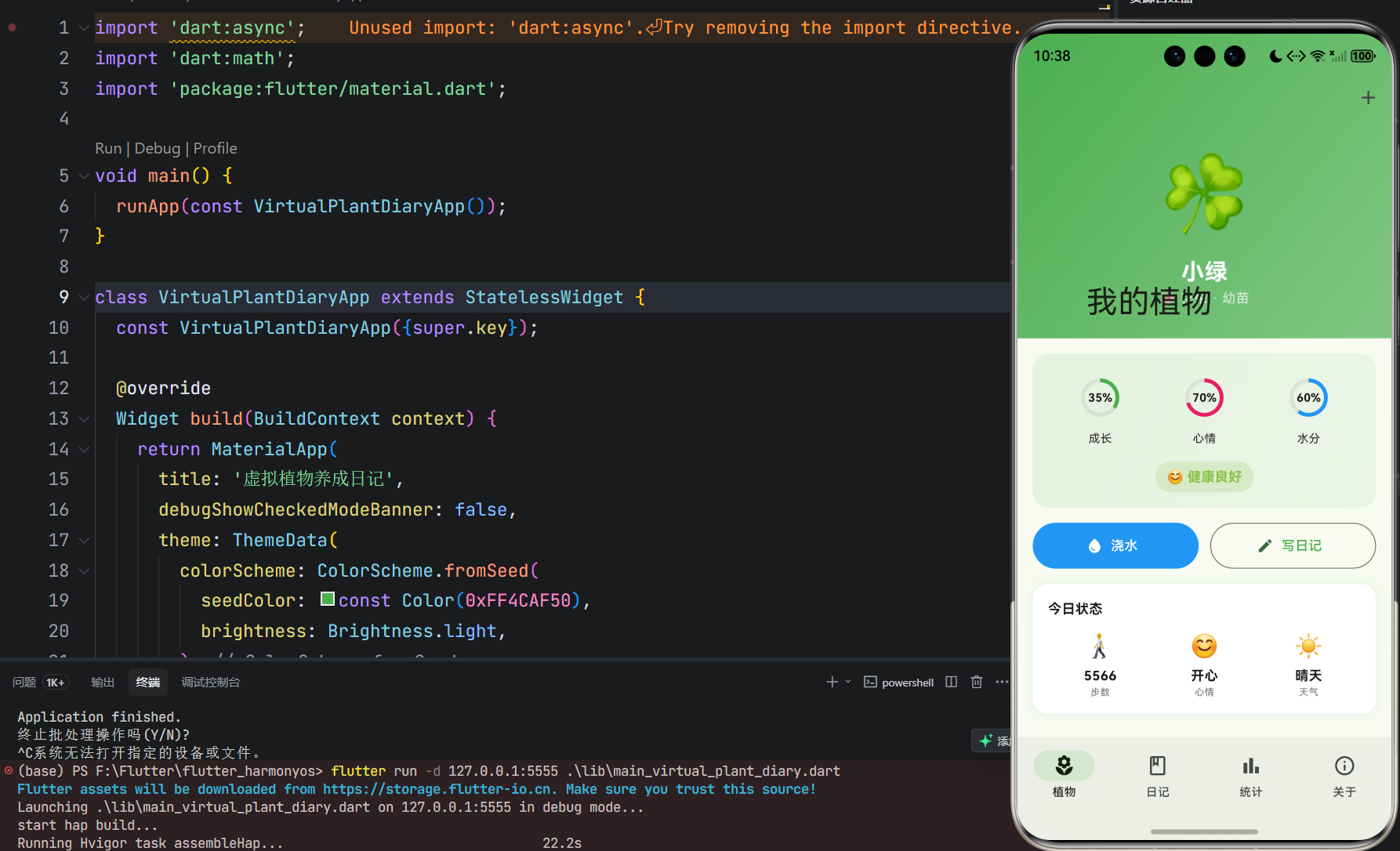
Task: Click the green sparkle AI icon in terminal
Action: click(986, 741)
